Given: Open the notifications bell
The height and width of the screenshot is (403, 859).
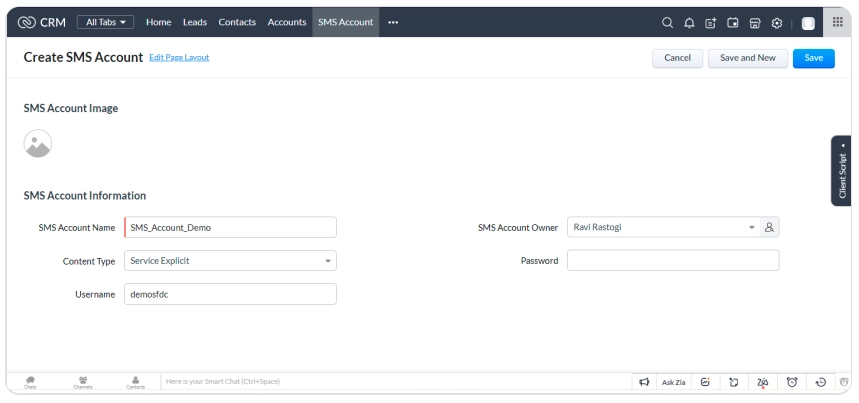Looking at the screenshot, I should click(x=689, y=23).
